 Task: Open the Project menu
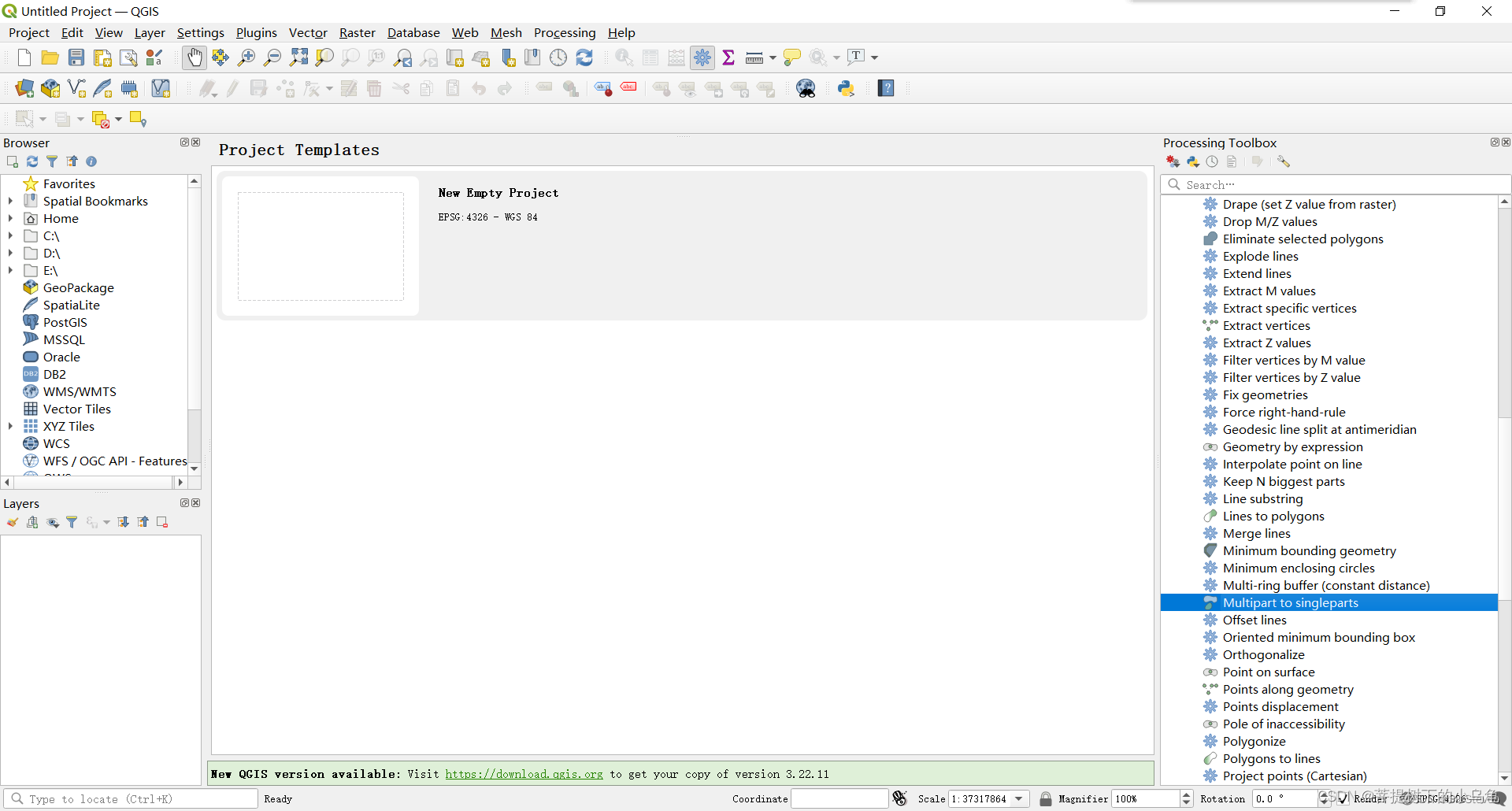29,32
